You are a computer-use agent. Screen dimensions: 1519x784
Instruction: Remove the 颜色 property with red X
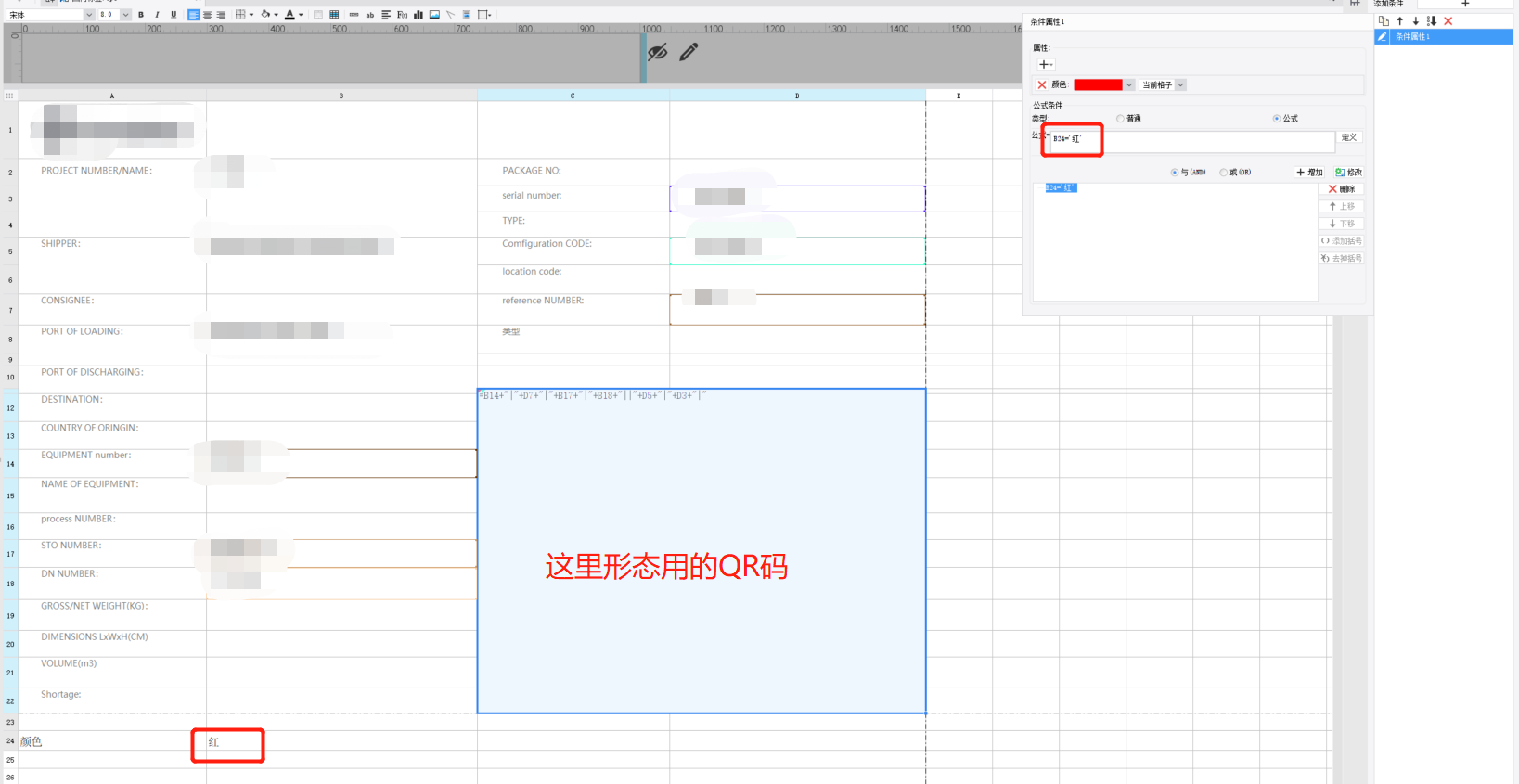pos(1041,84)
